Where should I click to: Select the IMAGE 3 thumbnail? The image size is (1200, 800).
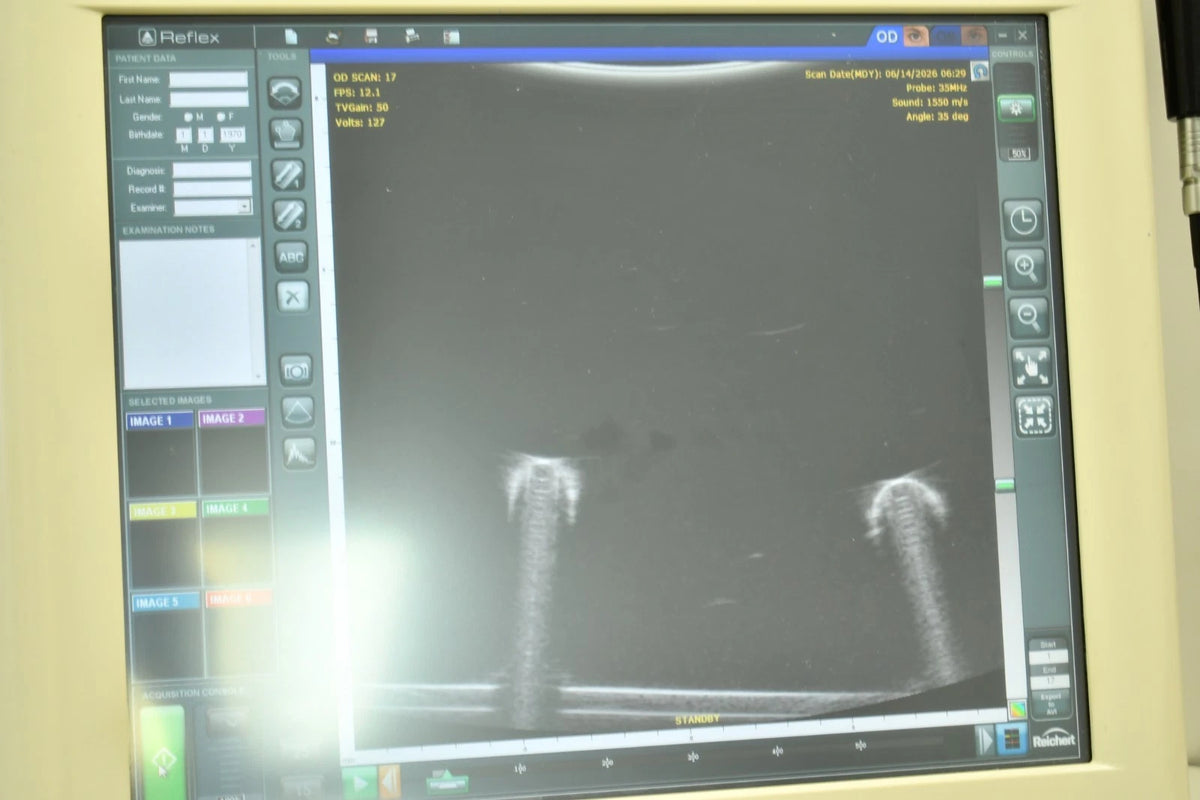click(164, 544)
